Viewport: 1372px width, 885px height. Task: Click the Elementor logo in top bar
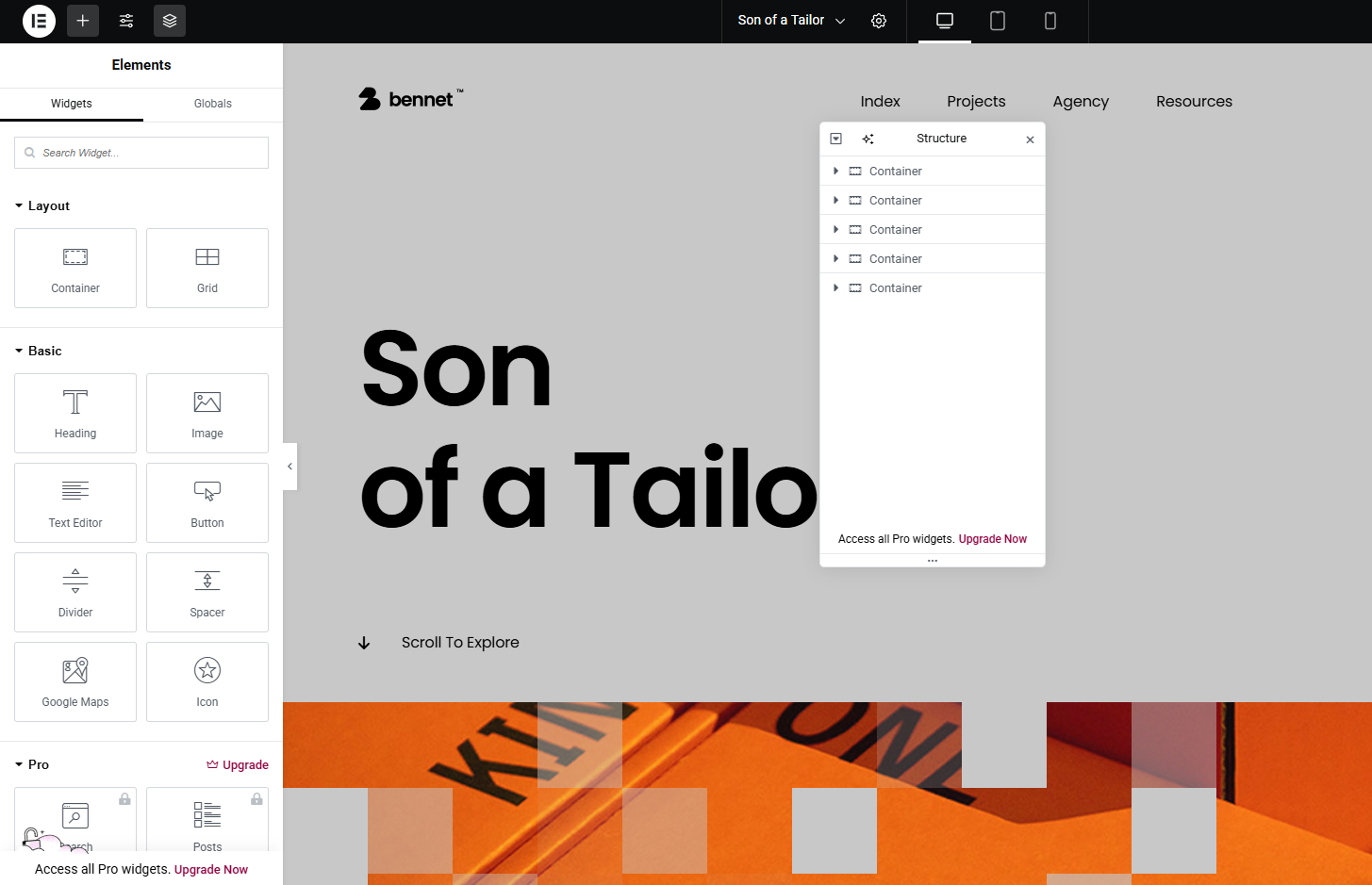click(39, 21)
